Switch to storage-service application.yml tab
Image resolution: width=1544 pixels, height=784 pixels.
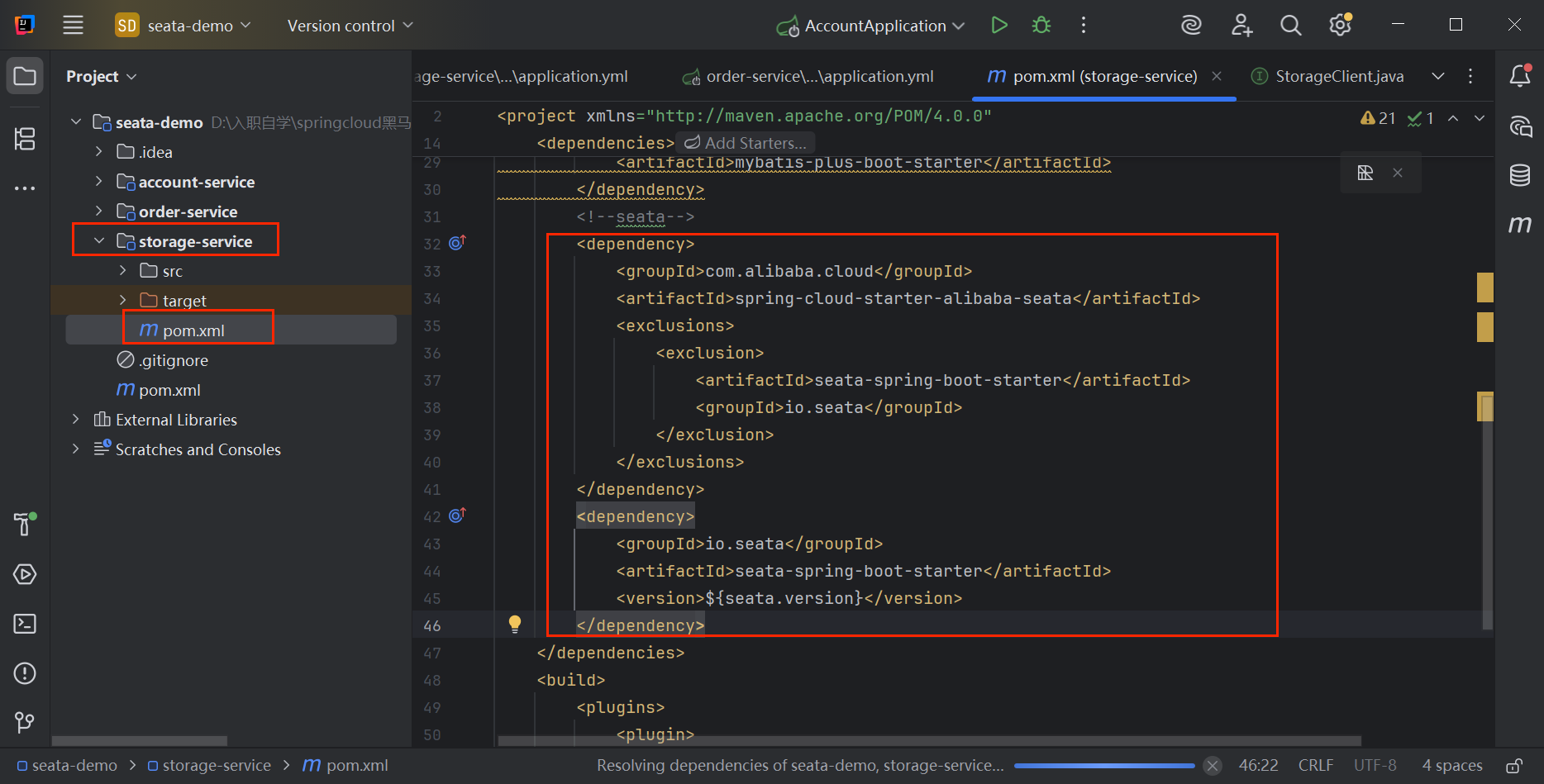522,76
